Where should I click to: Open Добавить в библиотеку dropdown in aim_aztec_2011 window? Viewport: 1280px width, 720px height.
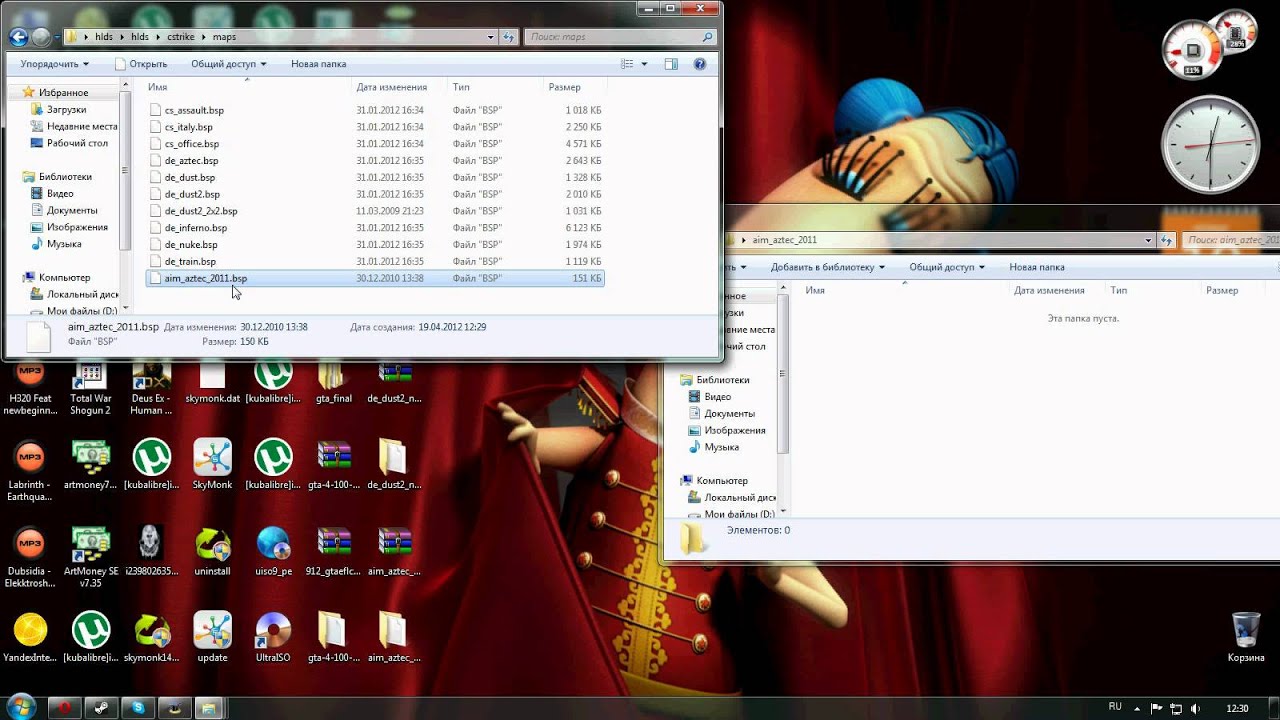[x=828, y=268]
